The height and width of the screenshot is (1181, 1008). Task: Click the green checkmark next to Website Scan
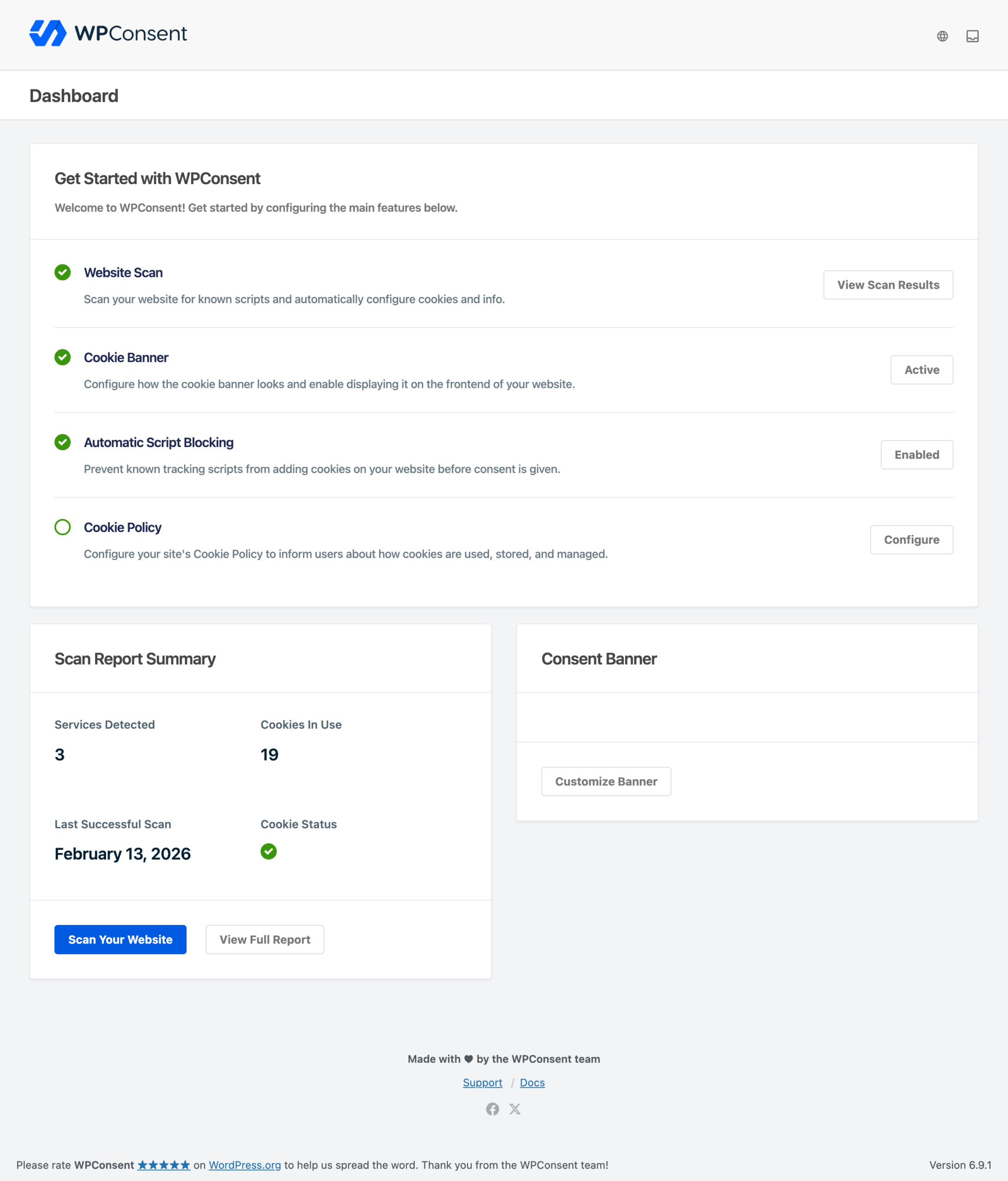click(x=63, y=273)
